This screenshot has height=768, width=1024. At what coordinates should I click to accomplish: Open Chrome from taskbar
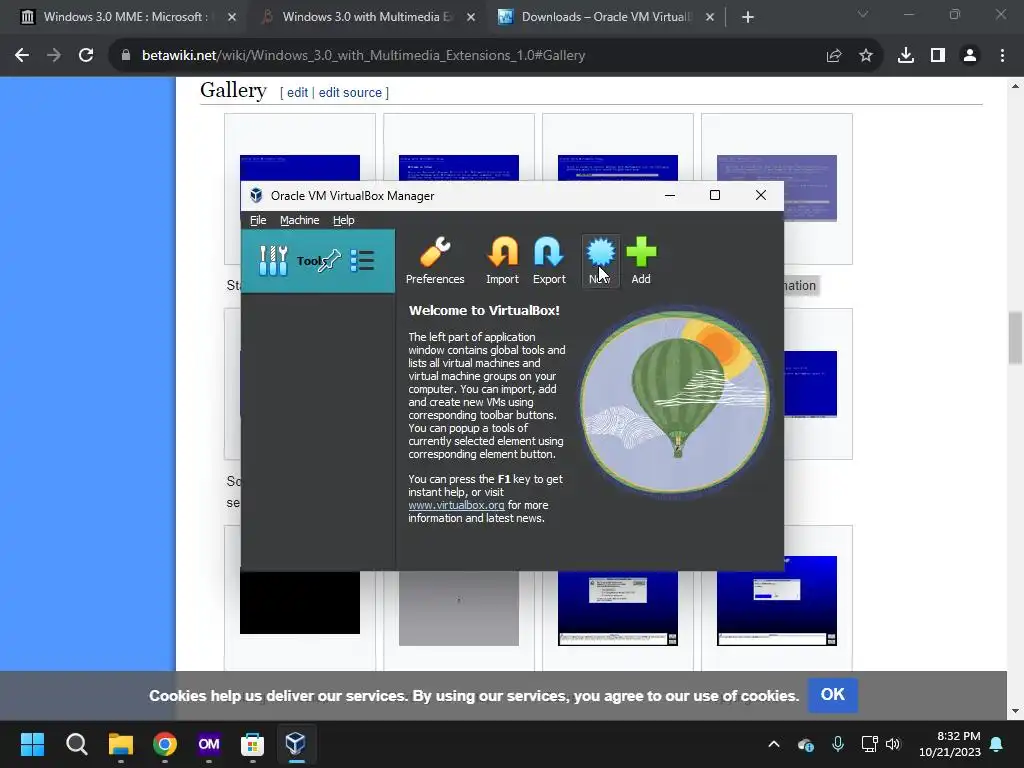click(165, 744)
